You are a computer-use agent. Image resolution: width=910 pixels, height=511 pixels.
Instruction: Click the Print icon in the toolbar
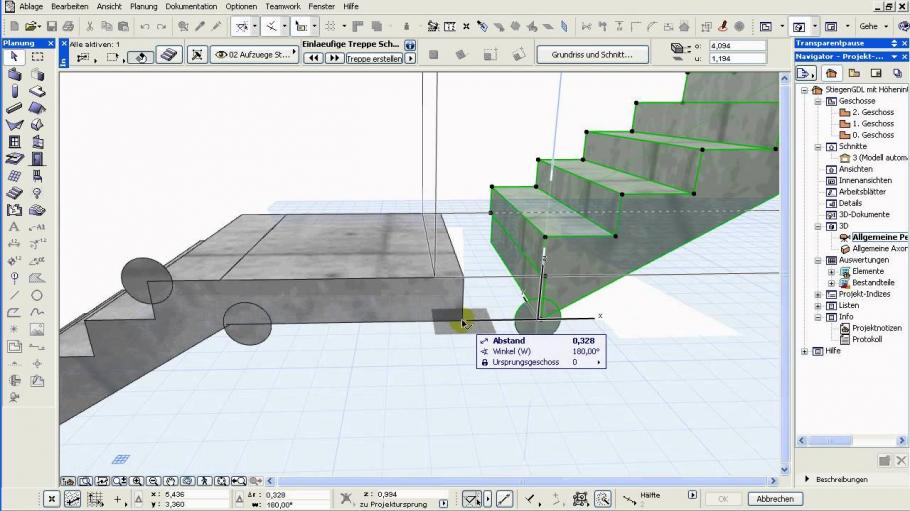point(69,24)
